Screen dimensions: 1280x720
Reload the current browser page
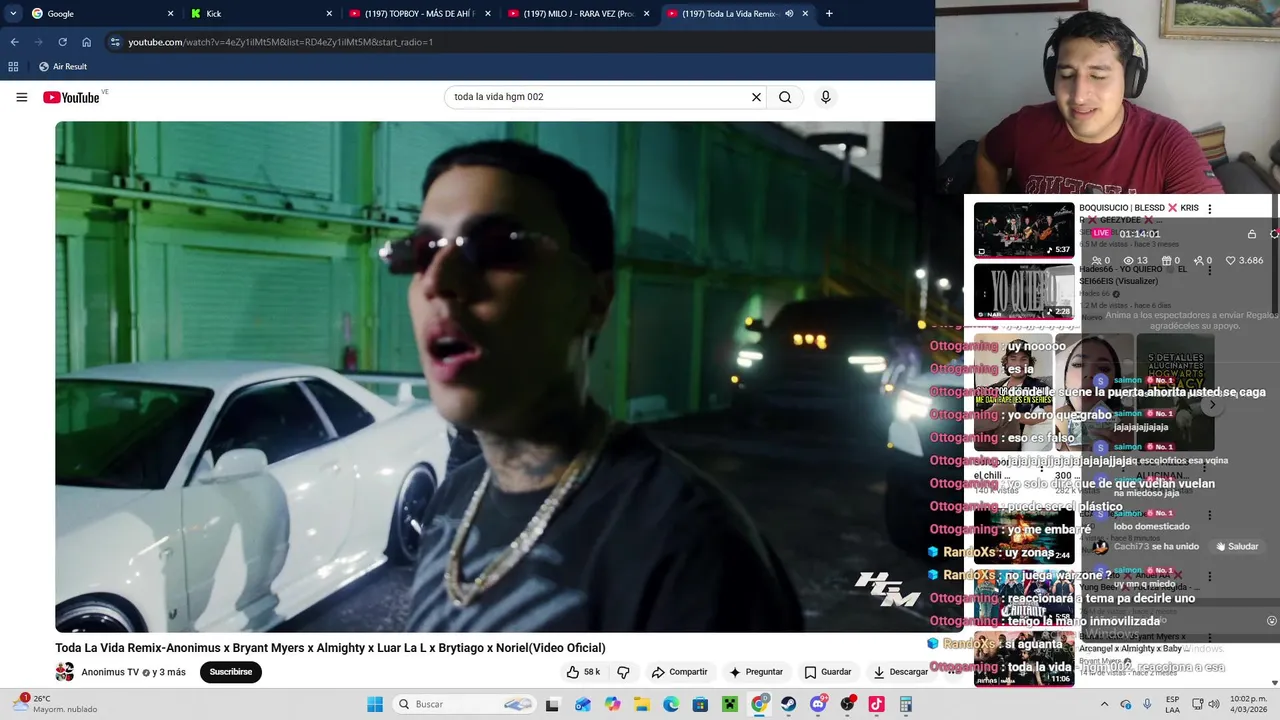point(62,42)
